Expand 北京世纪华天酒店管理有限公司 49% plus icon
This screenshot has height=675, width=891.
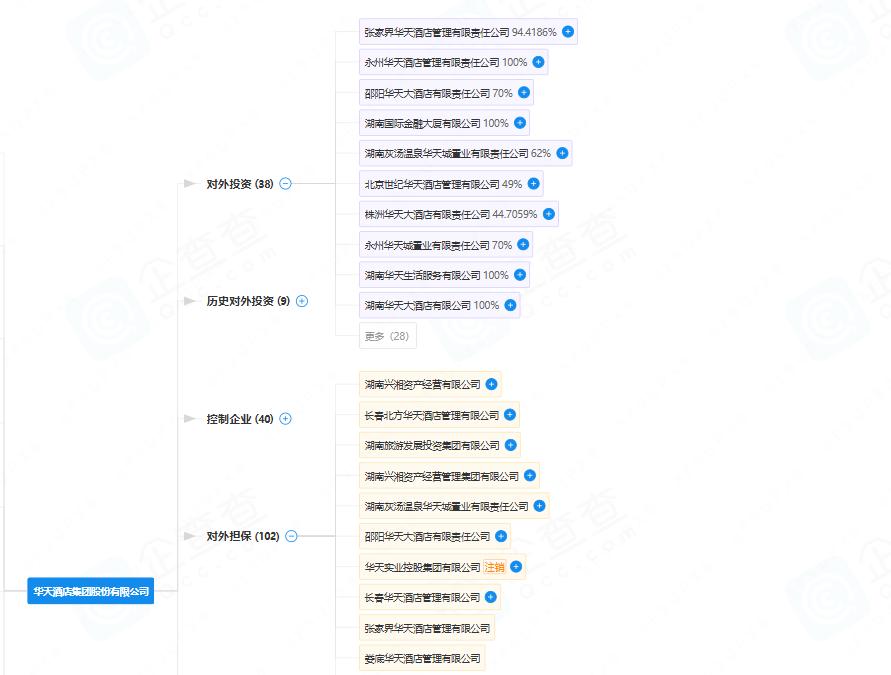[533, 184]
